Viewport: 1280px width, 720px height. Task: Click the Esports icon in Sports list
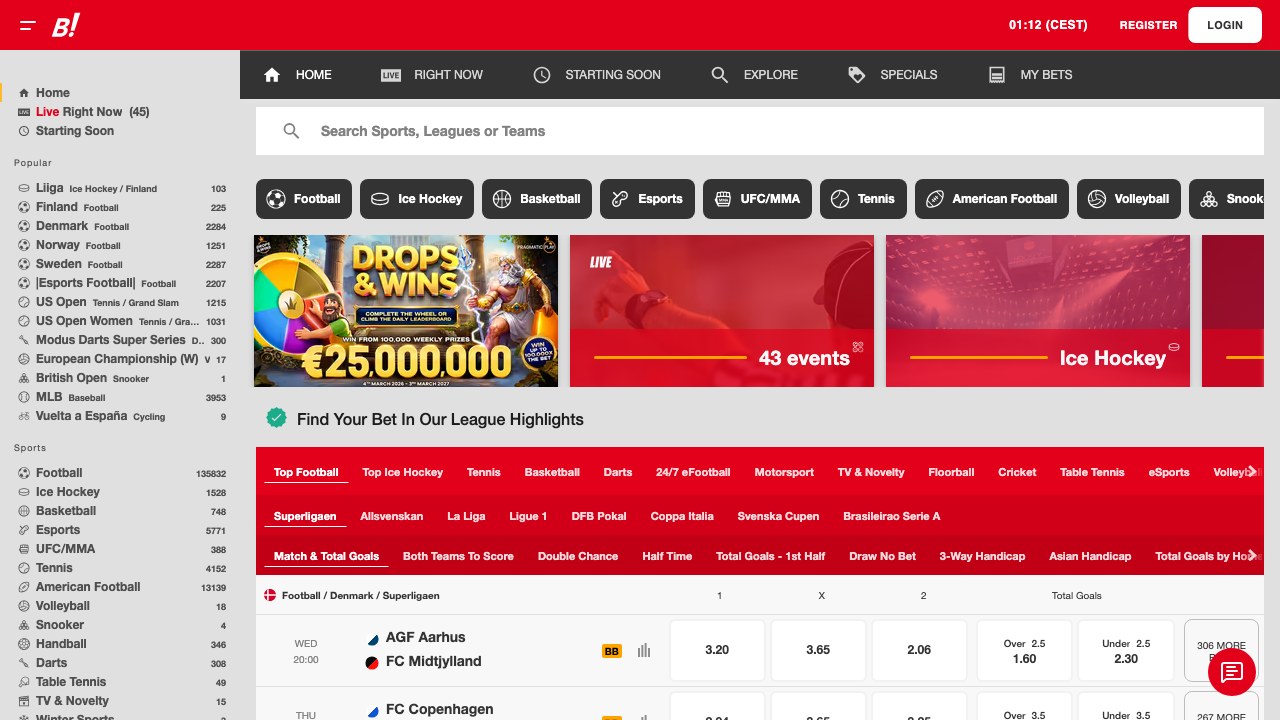click(24, 530)
